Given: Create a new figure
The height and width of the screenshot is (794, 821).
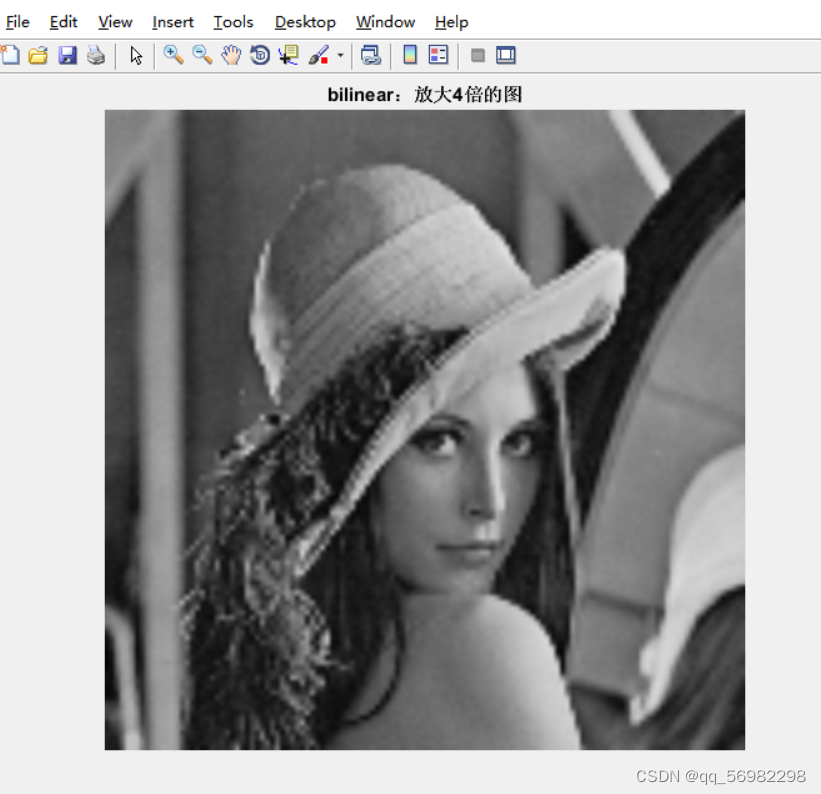Looking at the screenshot, I should click(10, 55).
